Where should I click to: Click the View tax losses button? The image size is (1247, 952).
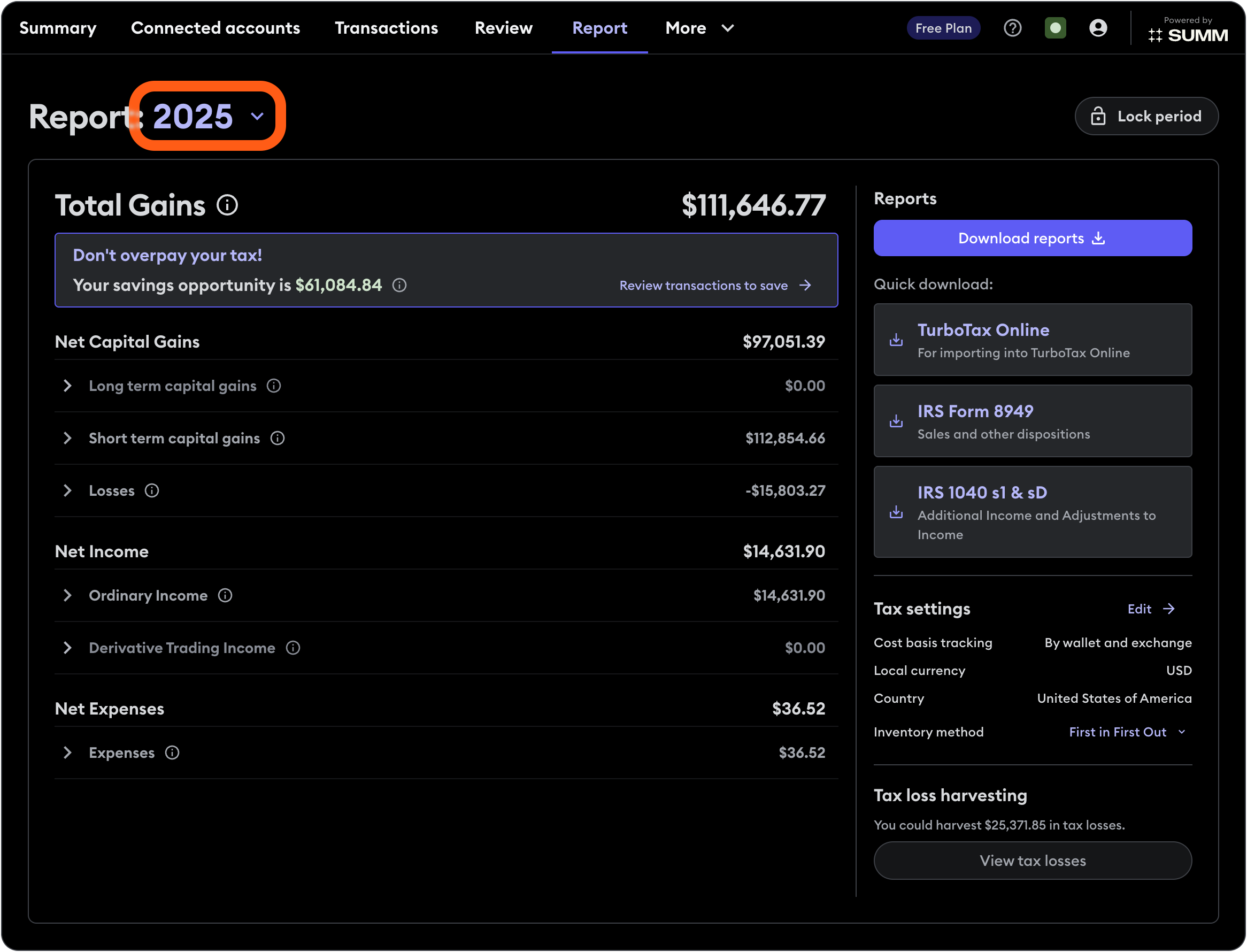coord(1032,861)
